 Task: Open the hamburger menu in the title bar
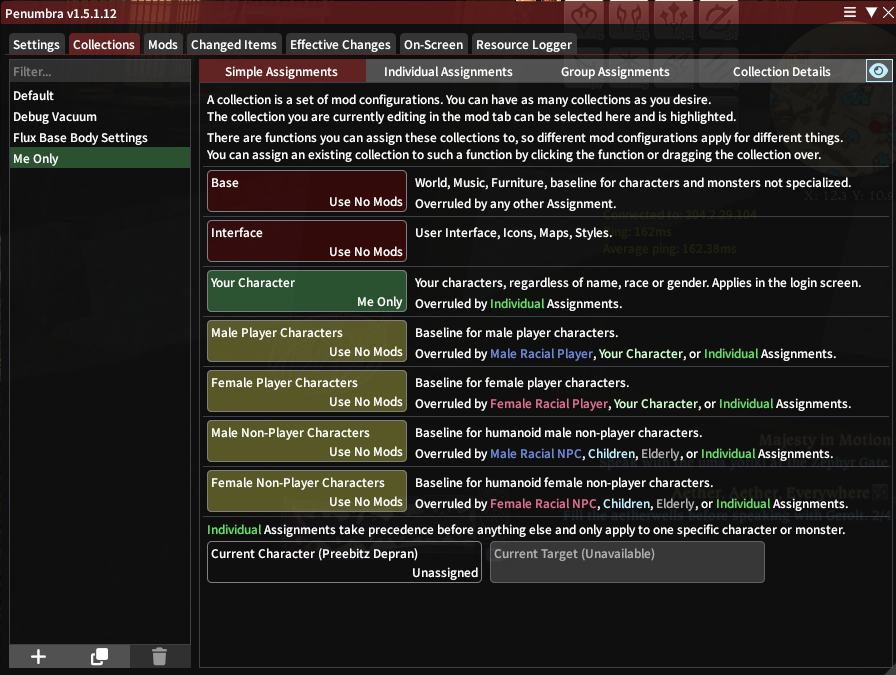point(850,13)
